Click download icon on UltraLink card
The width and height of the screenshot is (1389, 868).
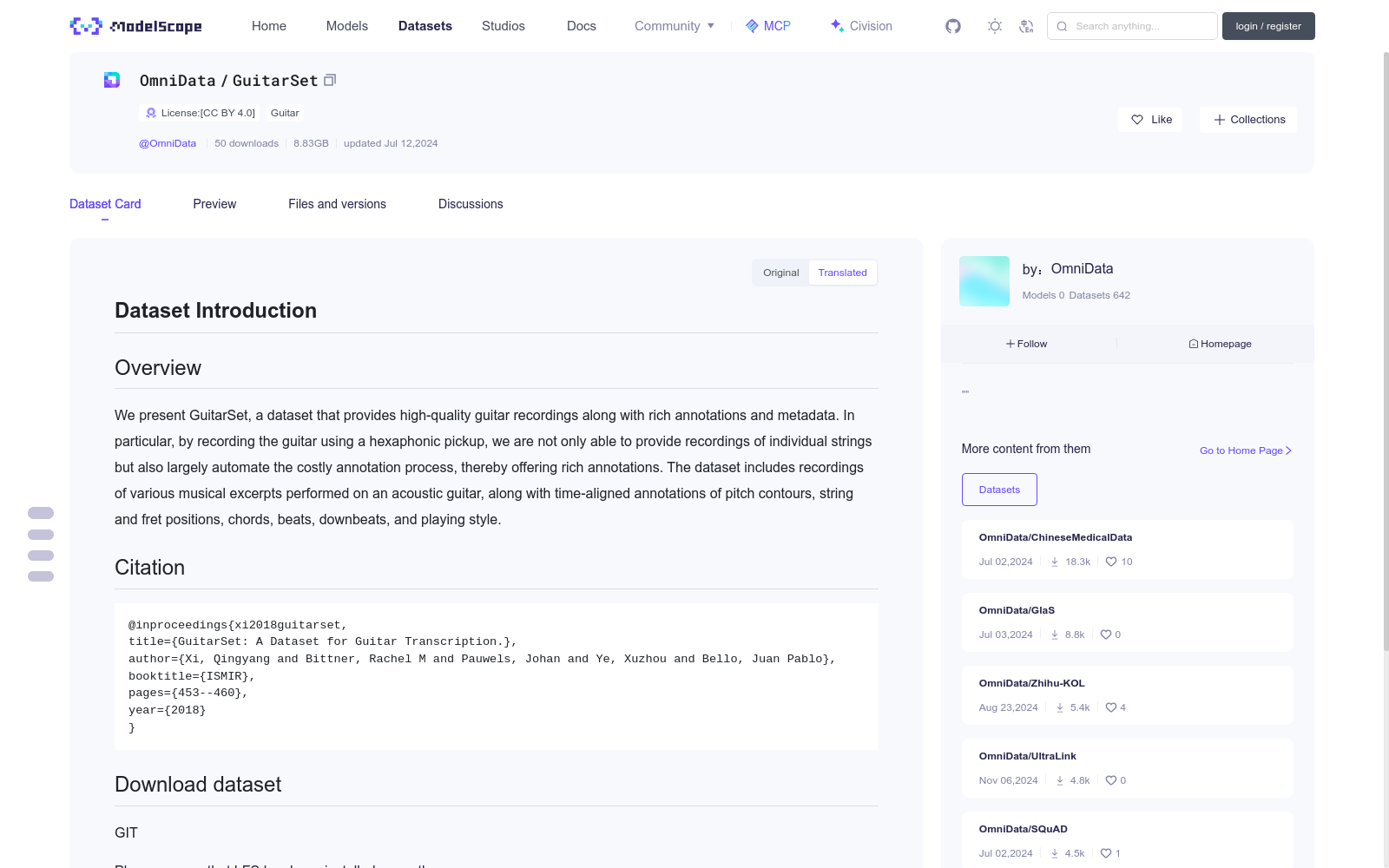tap(1060, 780)
